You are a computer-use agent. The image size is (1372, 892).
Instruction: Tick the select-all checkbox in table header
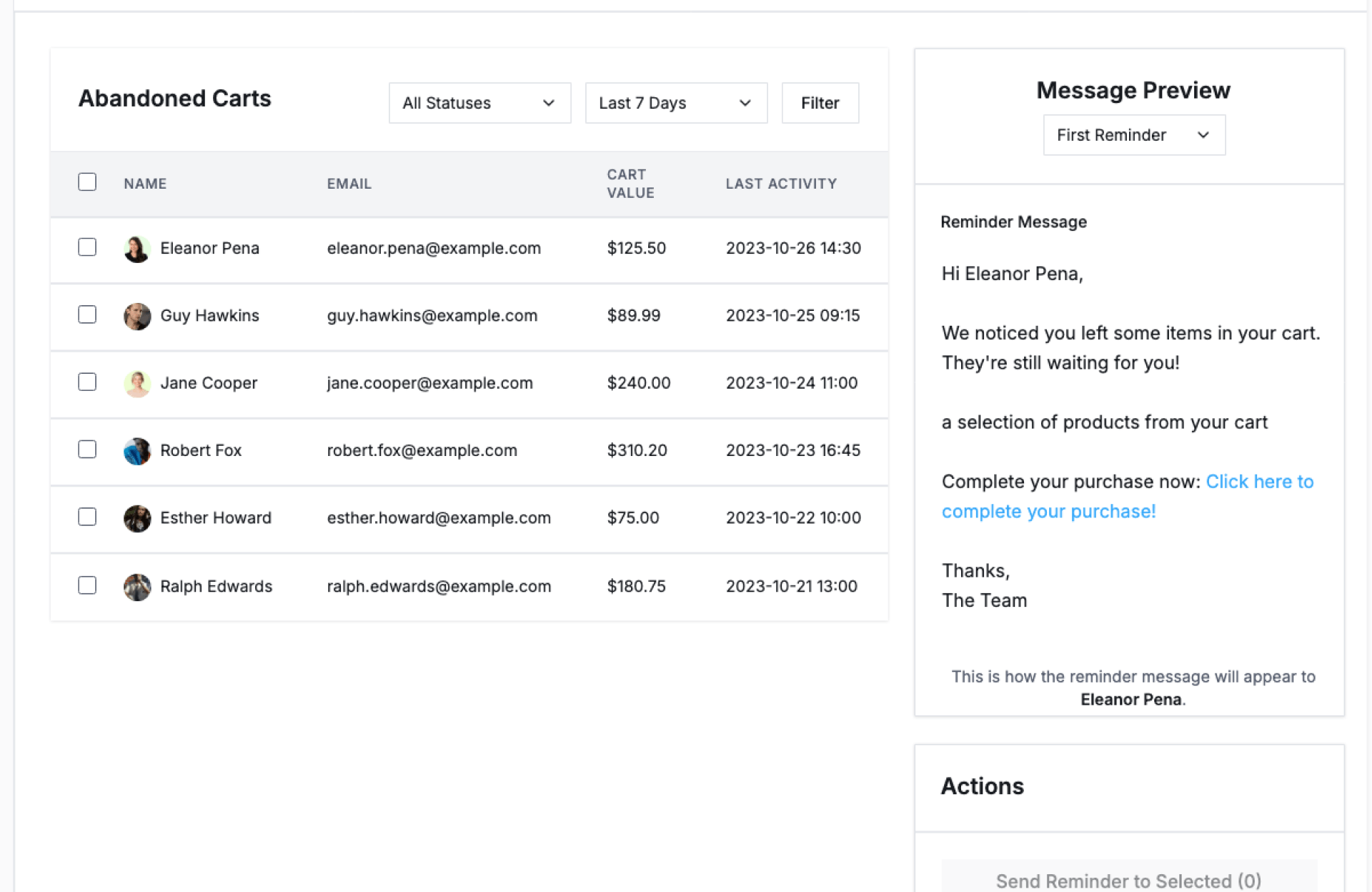(87, 182)
